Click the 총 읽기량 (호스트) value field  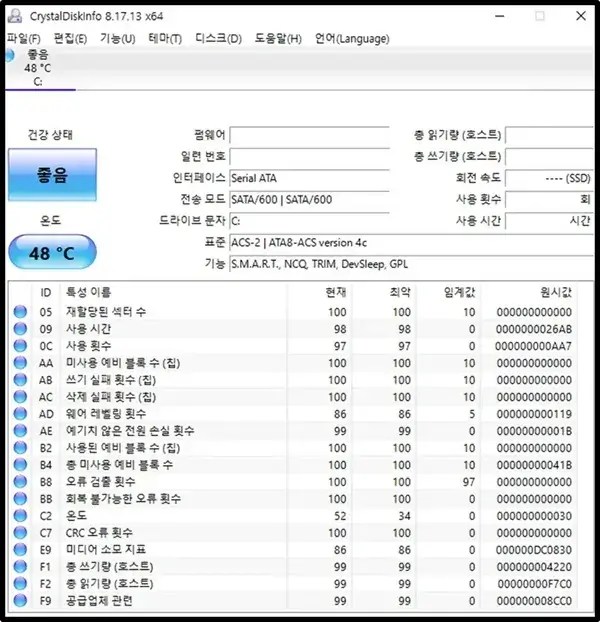tap(549, 135)
